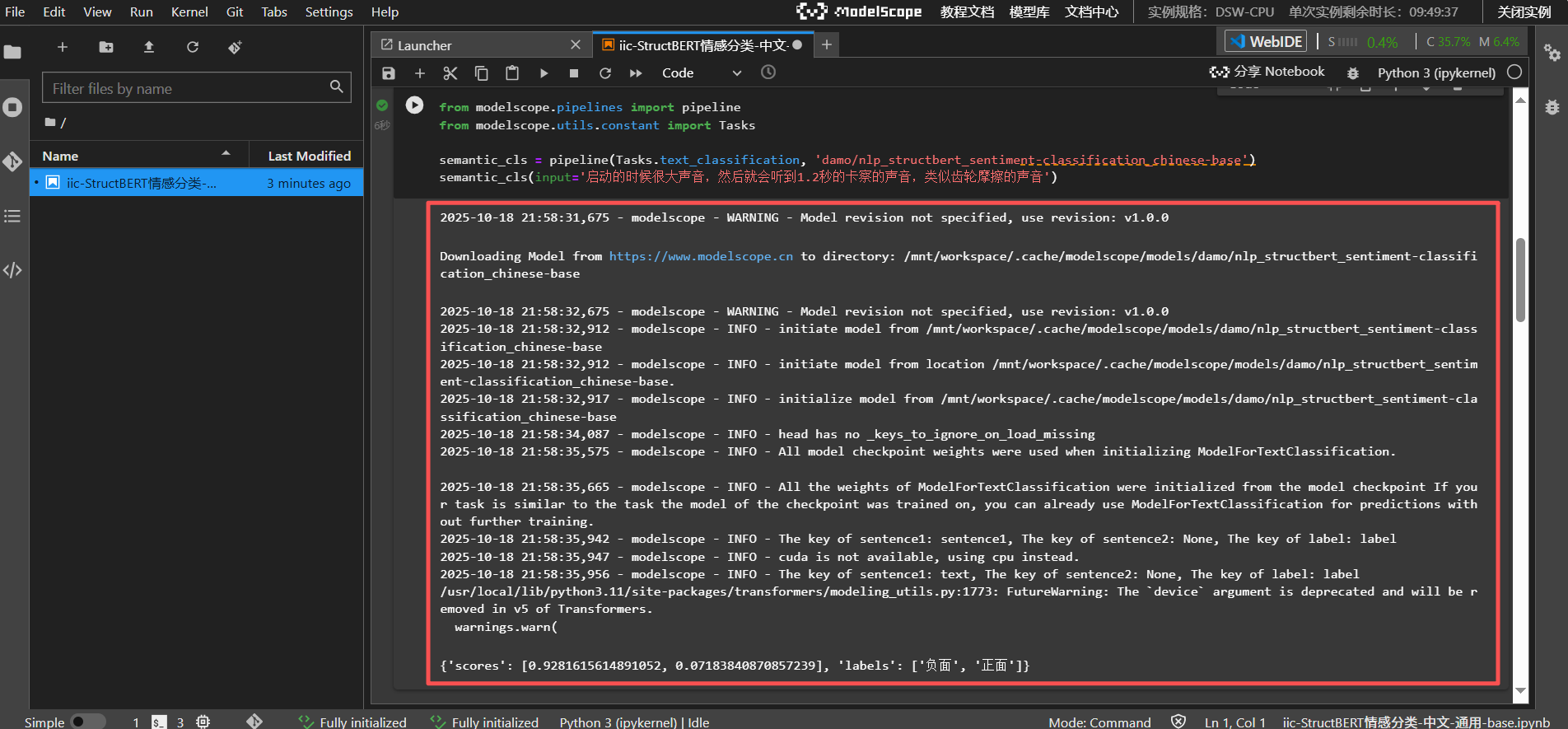
Task: Click the kernel chip icon in status bar
Action: [203, 722]
